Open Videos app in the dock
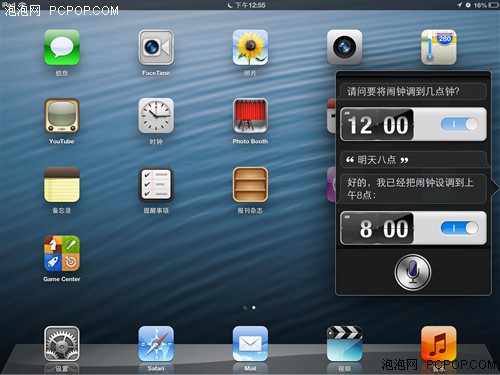The image size is (500, 375). [x=344, y=344]
